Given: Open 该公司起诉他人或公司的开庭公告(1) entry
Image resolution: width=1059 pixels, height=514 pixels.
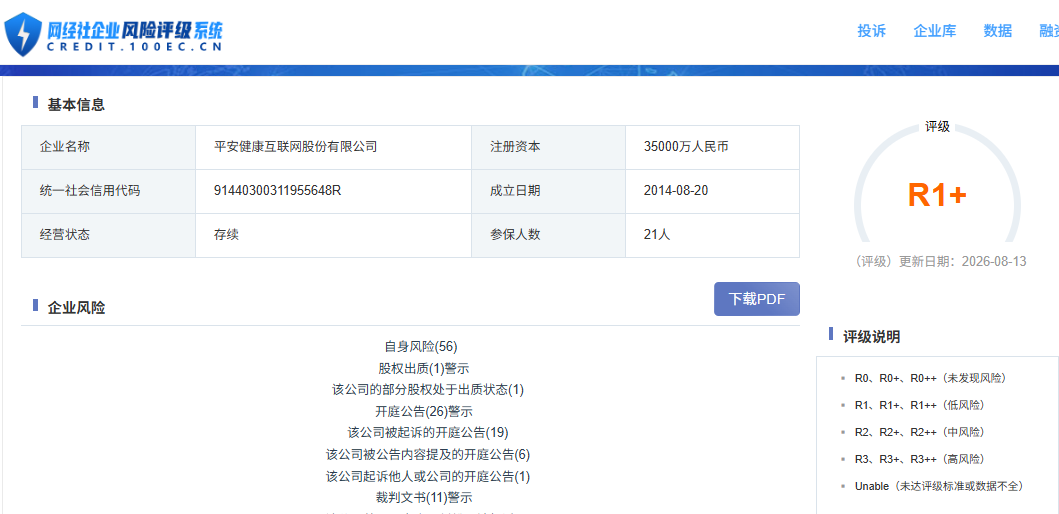Looking at the screenshot, I should click(428, 476).
